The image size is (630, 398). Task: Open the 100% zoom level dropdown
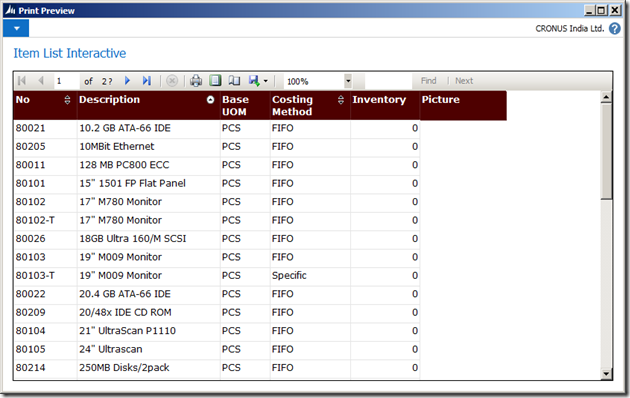(348, 81)
